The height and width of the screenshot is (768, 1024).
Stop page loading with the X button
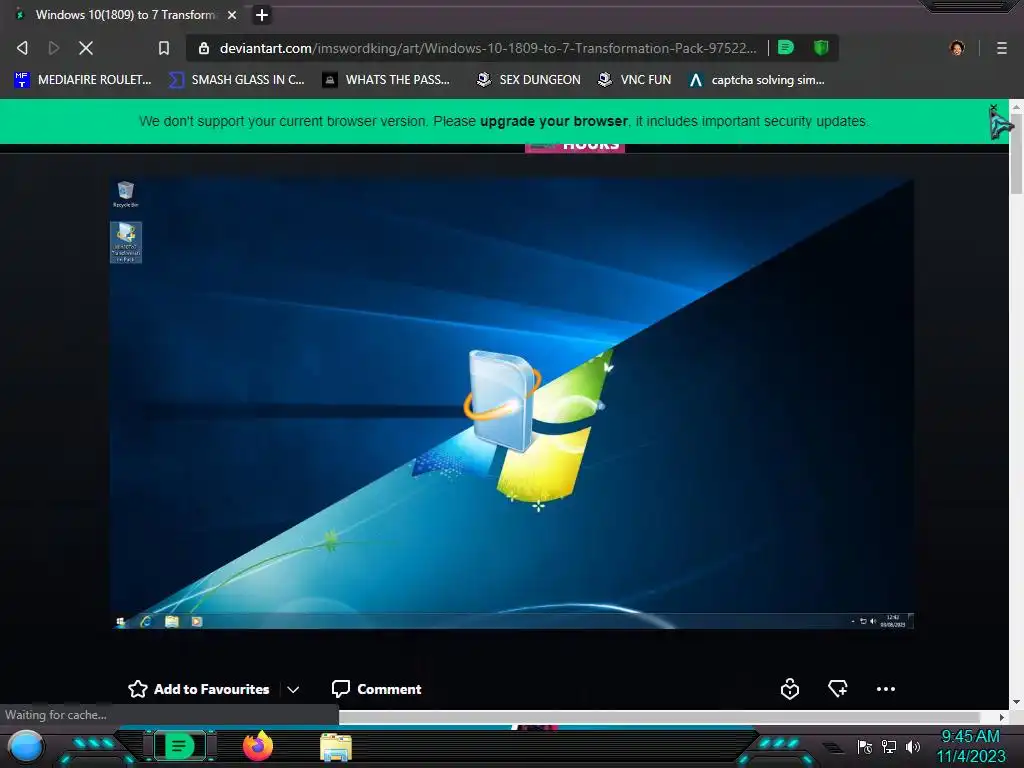pos(86,48)
